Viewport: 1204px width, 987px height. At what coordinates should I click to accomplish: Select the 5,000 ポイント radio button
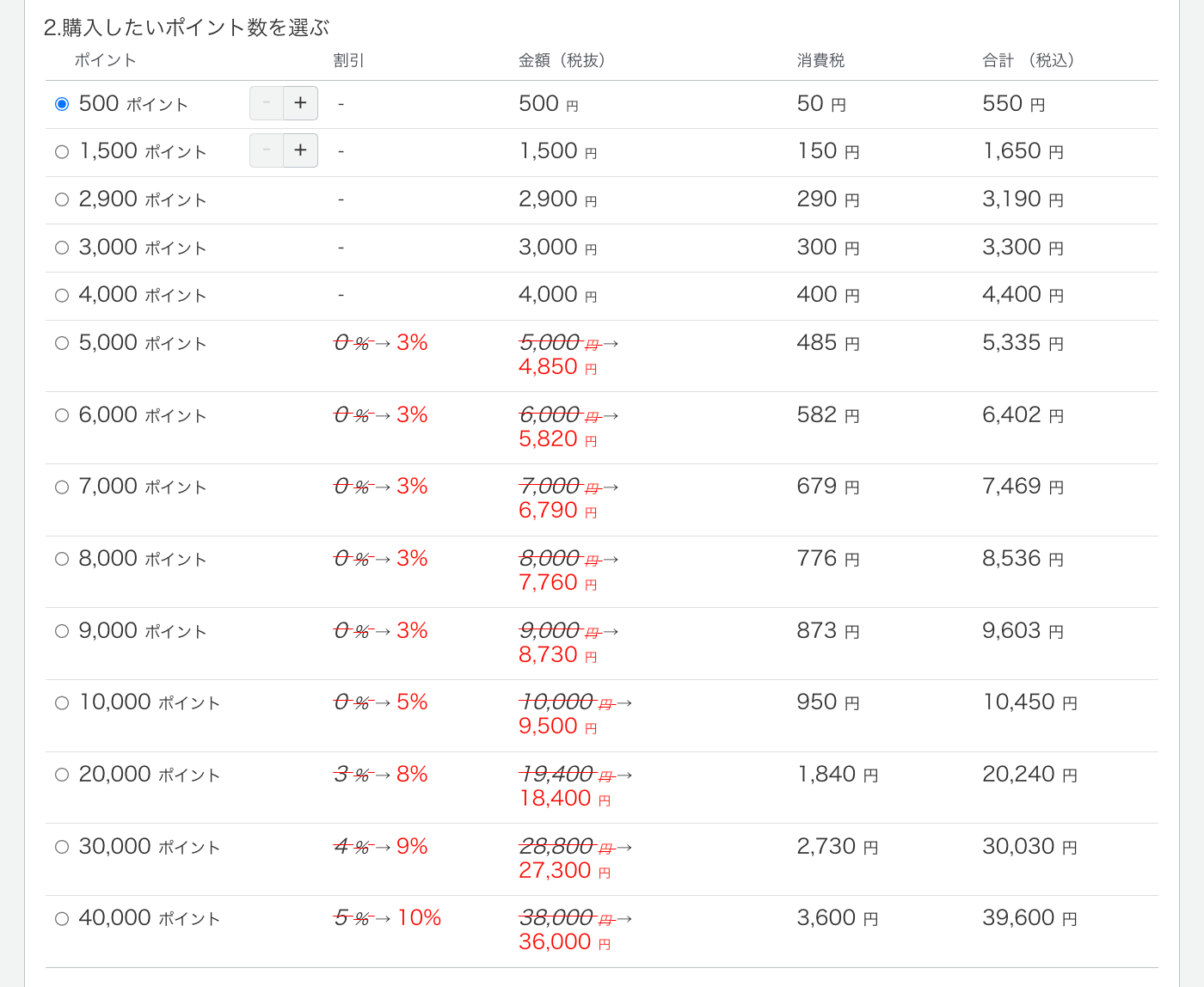pyautogui.click(x=62, y=343)
